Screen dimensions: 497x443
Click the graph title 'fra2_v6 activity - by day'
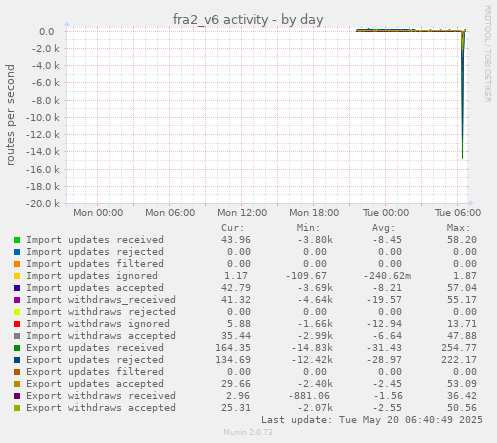click(248, 20)
